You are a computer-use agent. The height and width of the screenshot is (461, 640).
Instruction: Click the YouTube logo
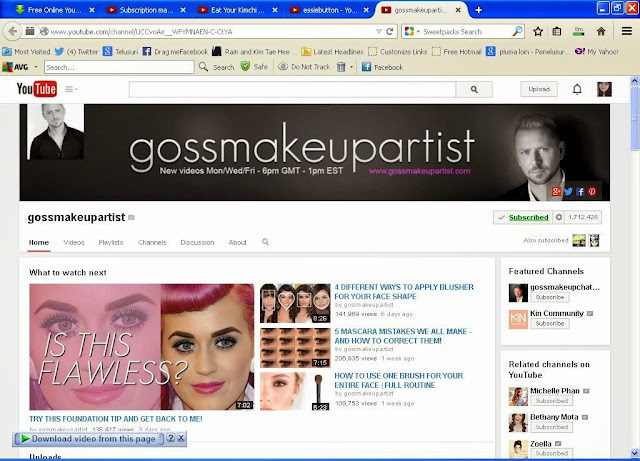point(36,89)
